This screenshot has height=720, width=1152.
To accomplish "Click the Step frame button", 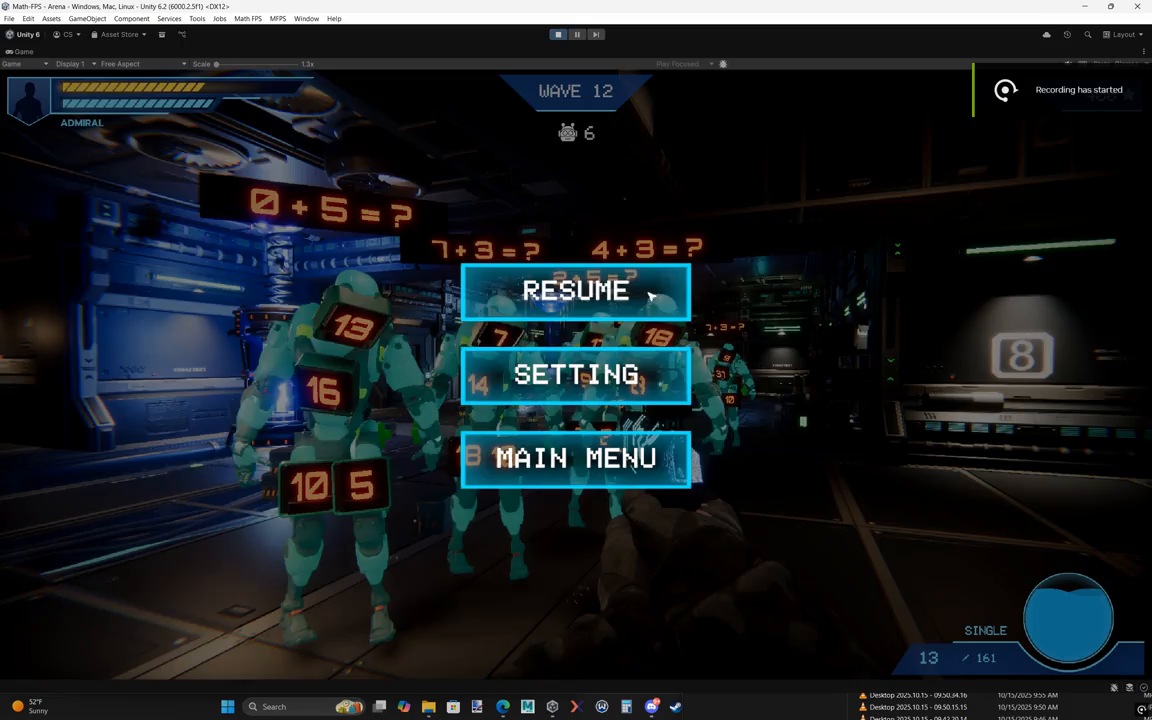I will tap(596, 35).
